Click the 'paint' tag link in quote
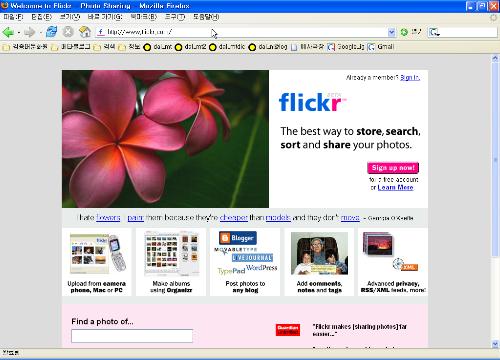The height and width of the screenshot is (360, 500). 135,218
